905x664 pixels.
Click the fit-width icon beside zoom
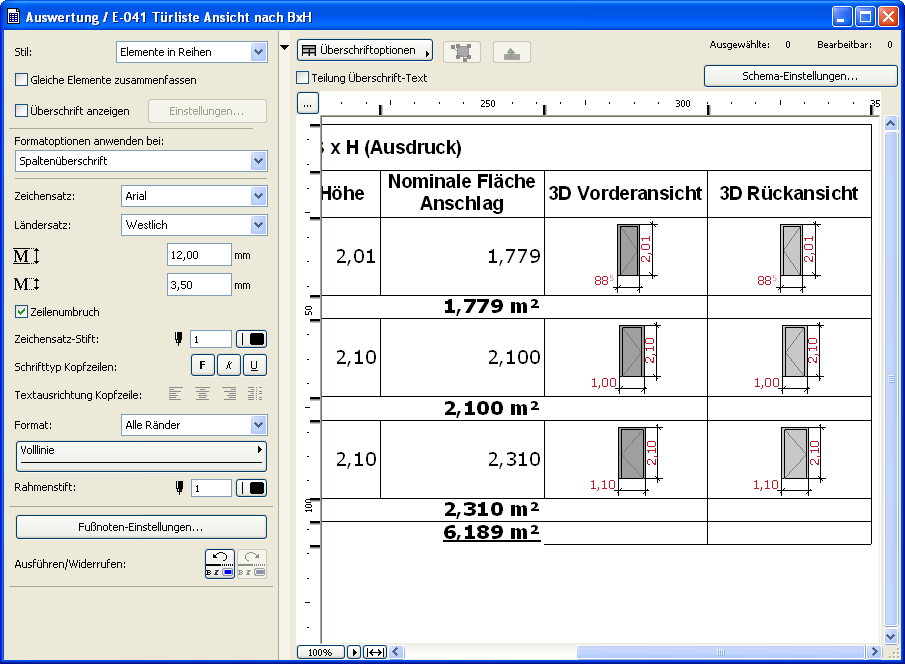click(375, 652)
